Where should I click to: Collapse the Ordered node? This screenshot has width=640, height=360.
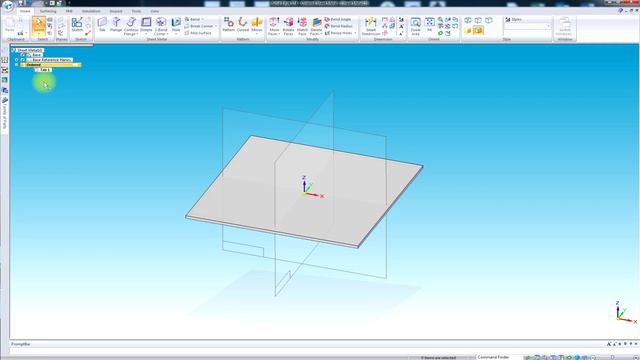17,64
